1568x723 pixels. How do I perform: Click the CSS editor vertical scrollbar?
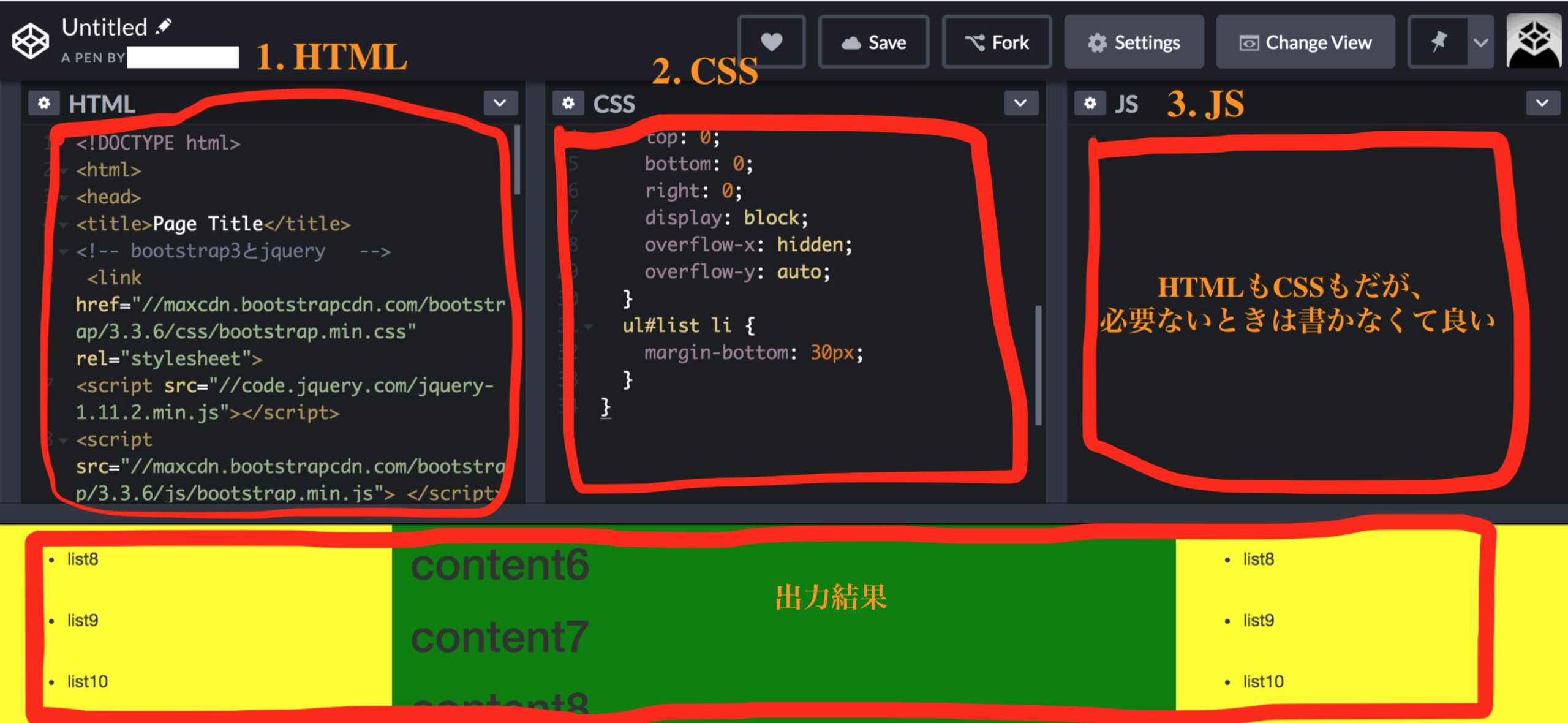1038,365
